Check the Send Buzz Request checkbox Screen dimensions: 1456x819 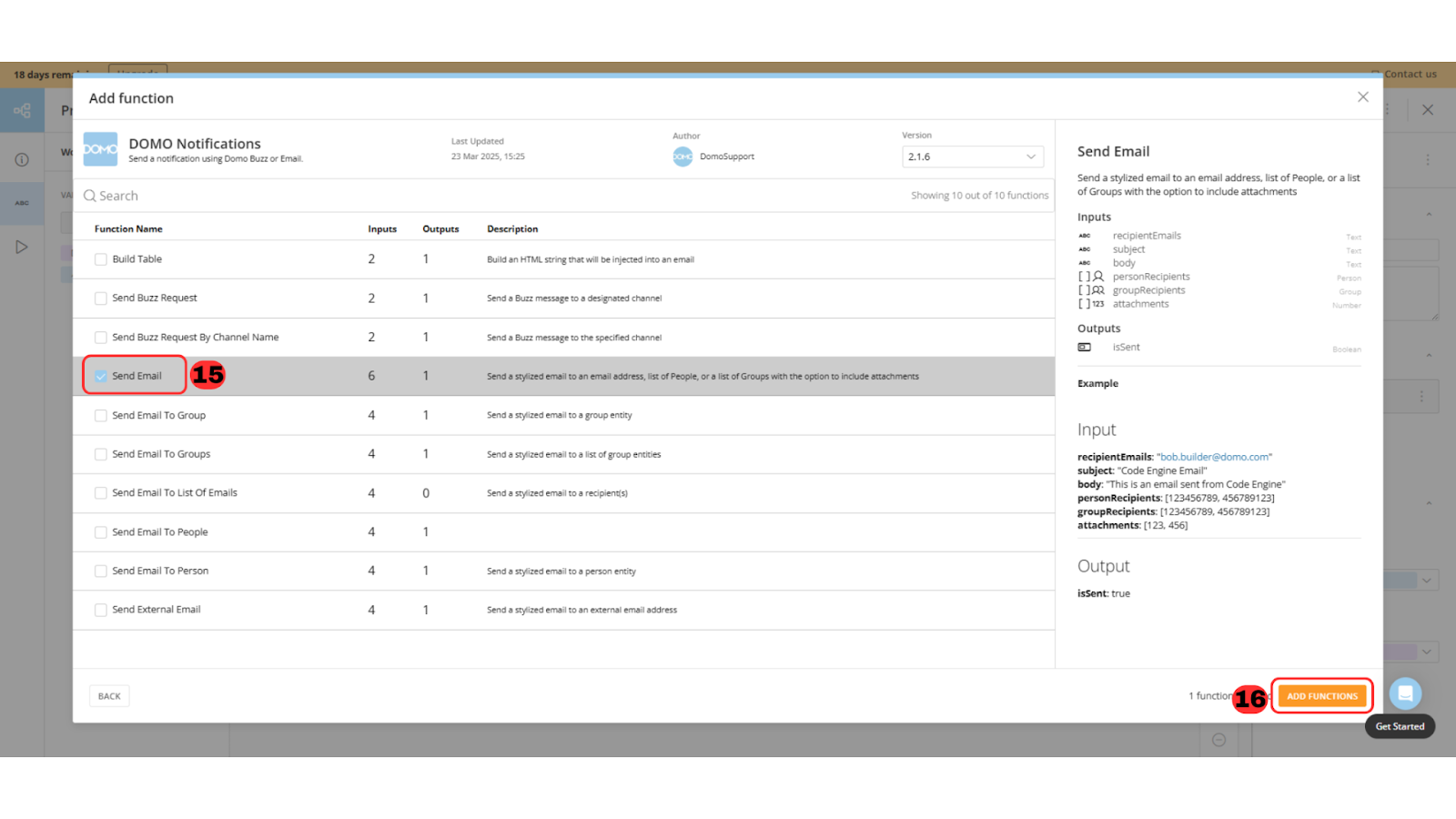click(x=101, y=298)
